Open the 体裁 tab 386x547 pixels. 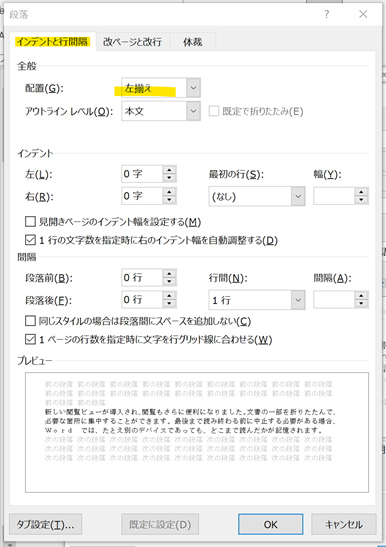point(193,42)
